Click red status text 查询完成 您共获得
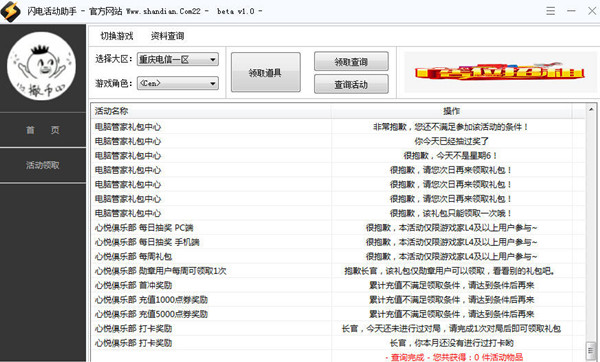 tap(453, 357)
